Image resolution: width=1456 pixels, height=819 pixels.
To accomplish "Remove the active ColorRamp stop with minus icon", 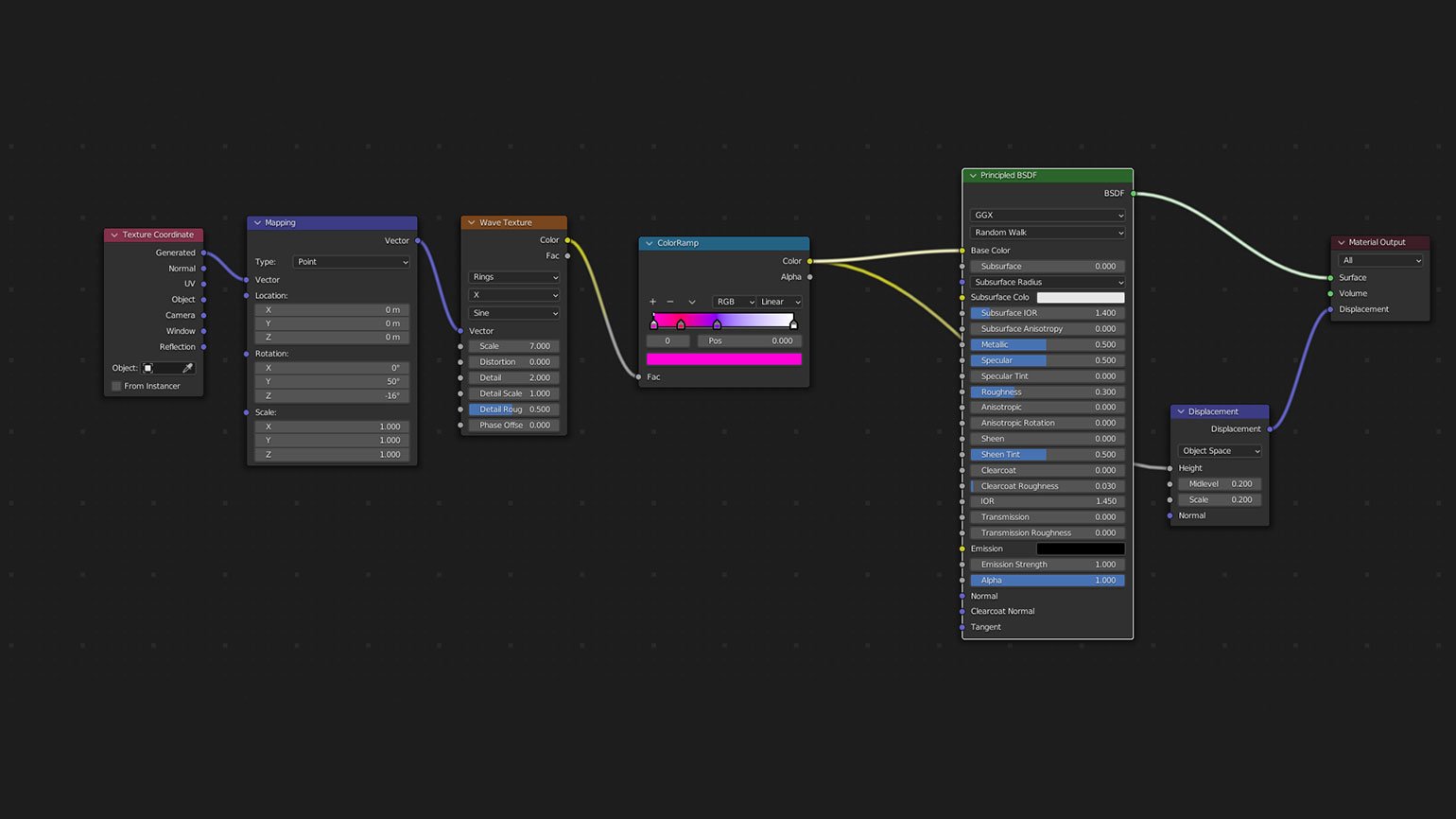I will 670,302.
